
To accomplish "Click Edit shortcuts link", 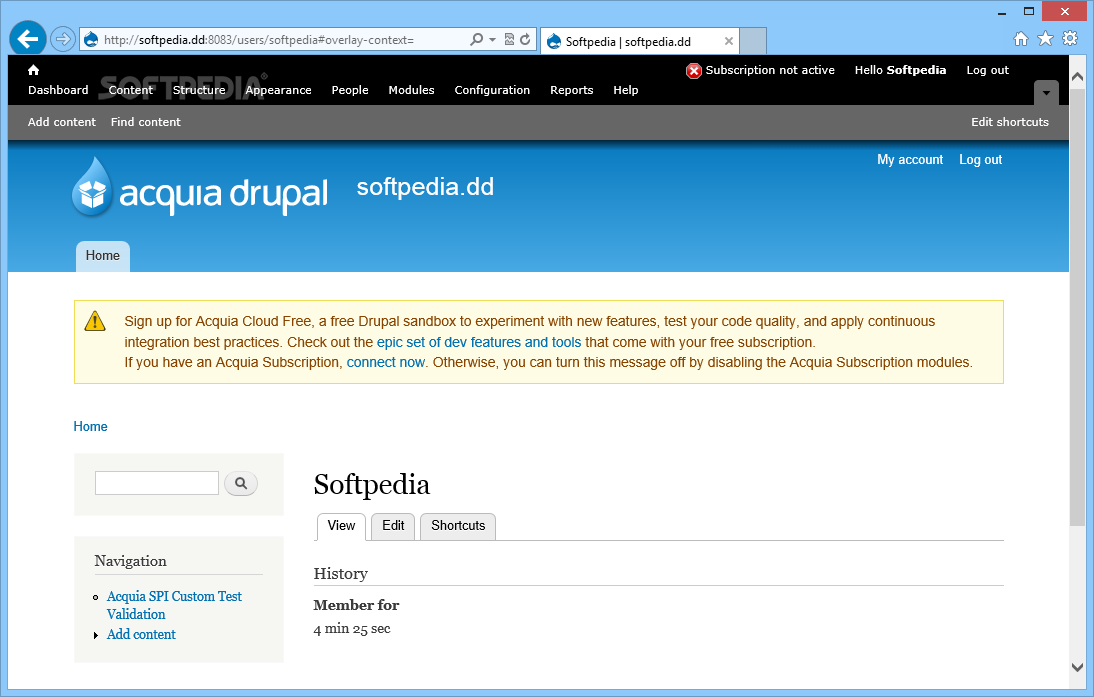I will [x=1010, y=122].
